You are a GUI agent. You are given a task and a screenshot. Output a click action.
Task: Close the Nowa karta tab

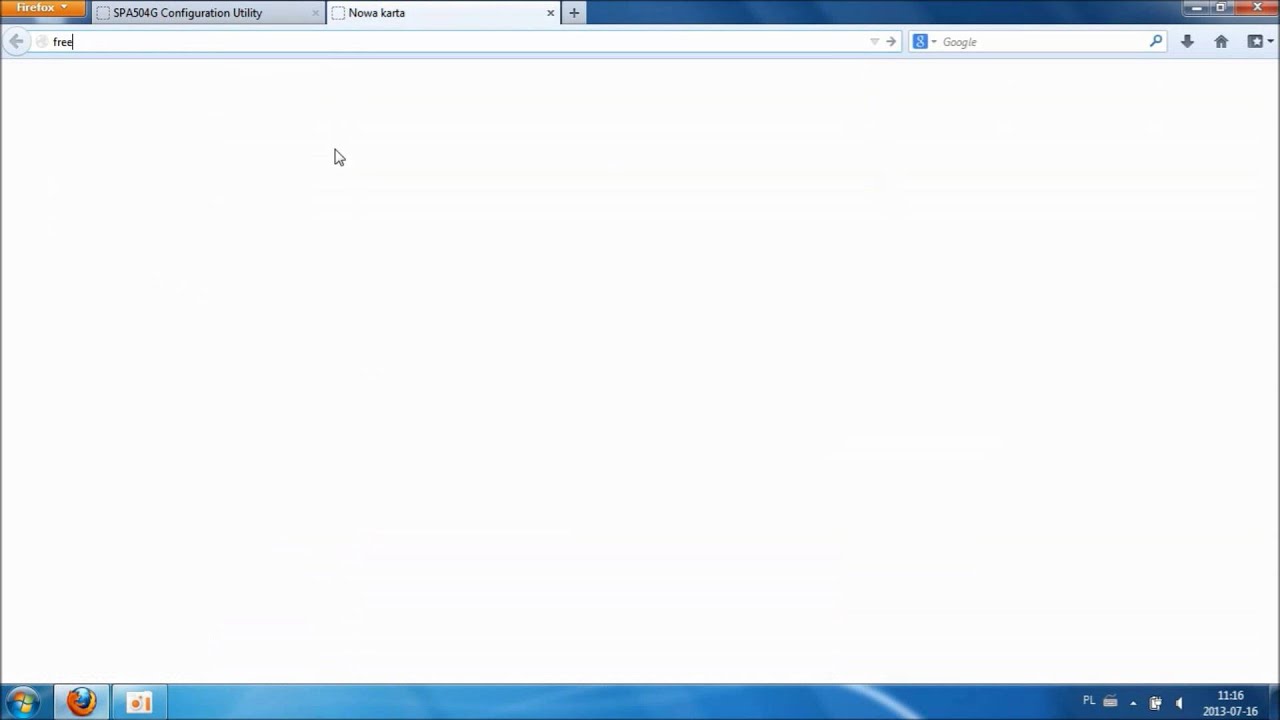[x=550, y=13]
